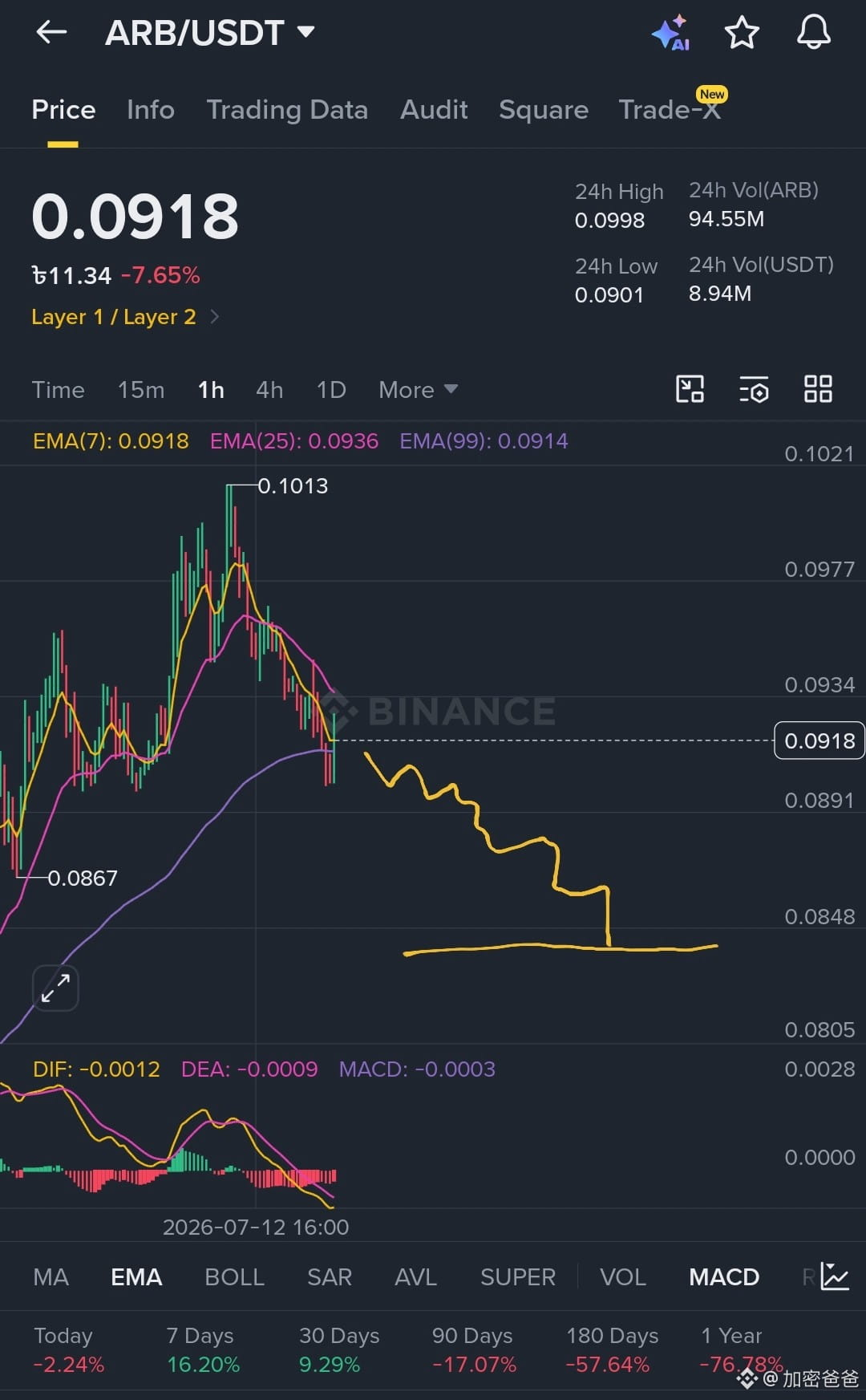Enable the SAR indicator

pyautogui.click(x=330, y=1276)
